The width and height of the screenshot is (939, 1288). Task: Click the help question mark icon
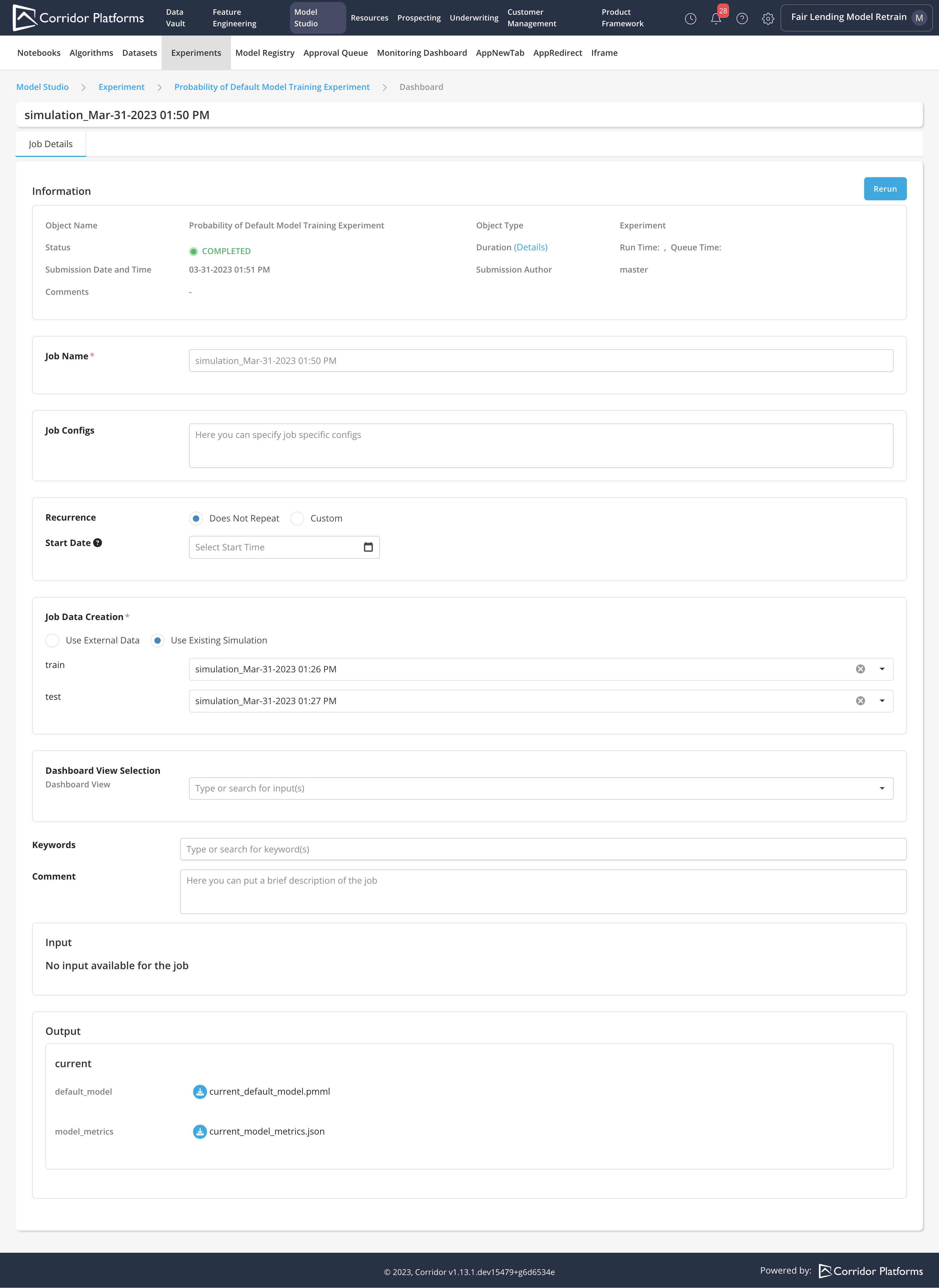[x=742, y=19]
